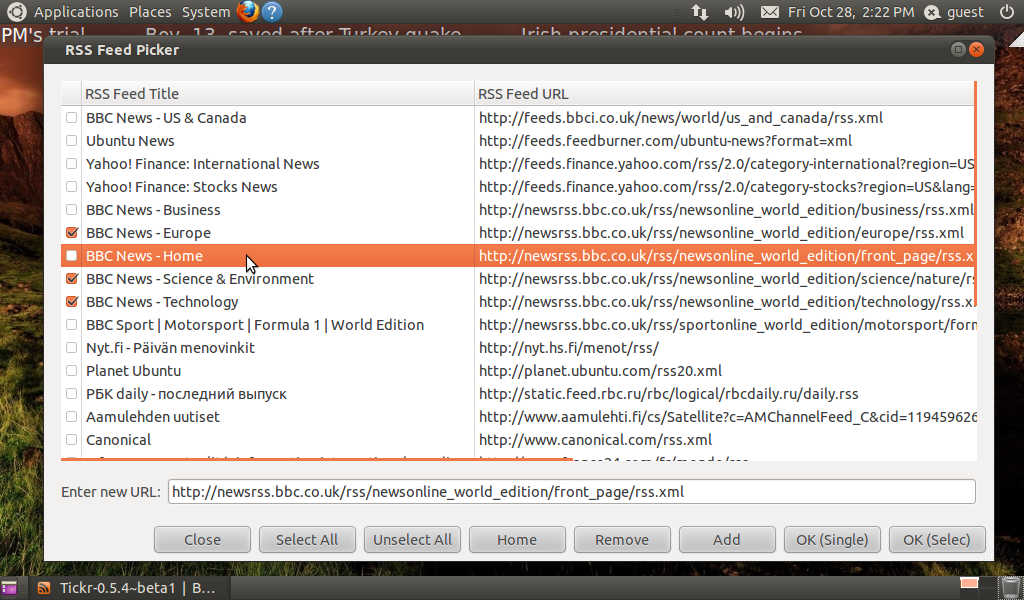Select 'Yahoo! Finance: International News' title

click(202, 164)
